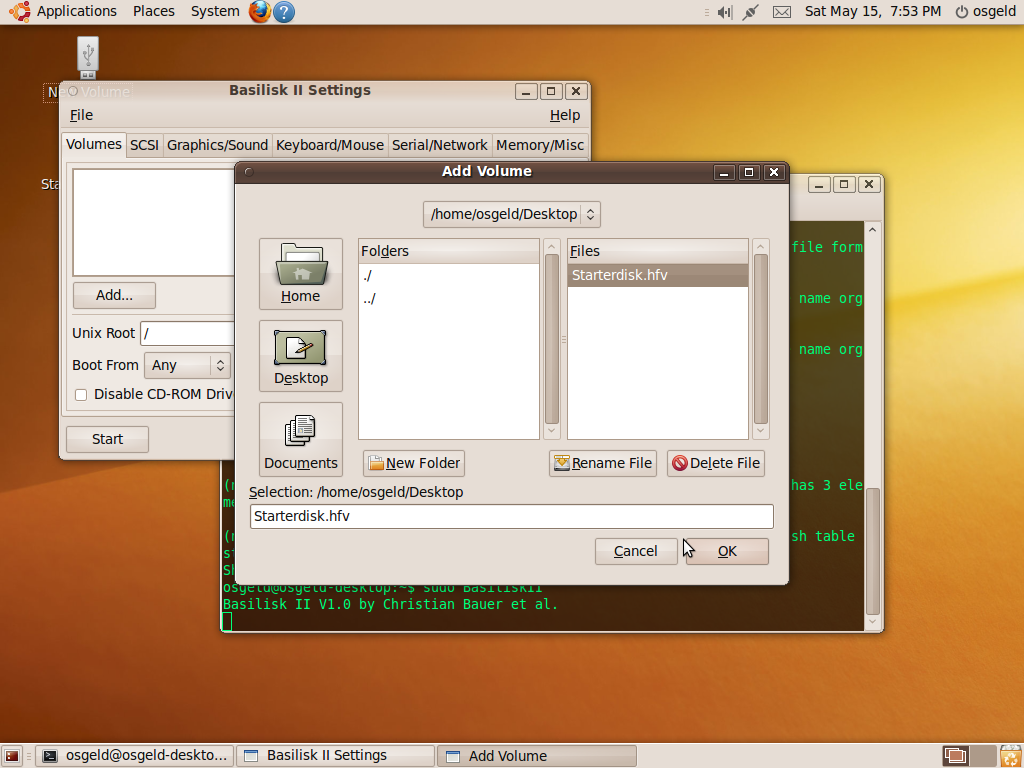Switch workspace using the workspace switcher
Screen dimensions: 1024x768
[953, 756]
